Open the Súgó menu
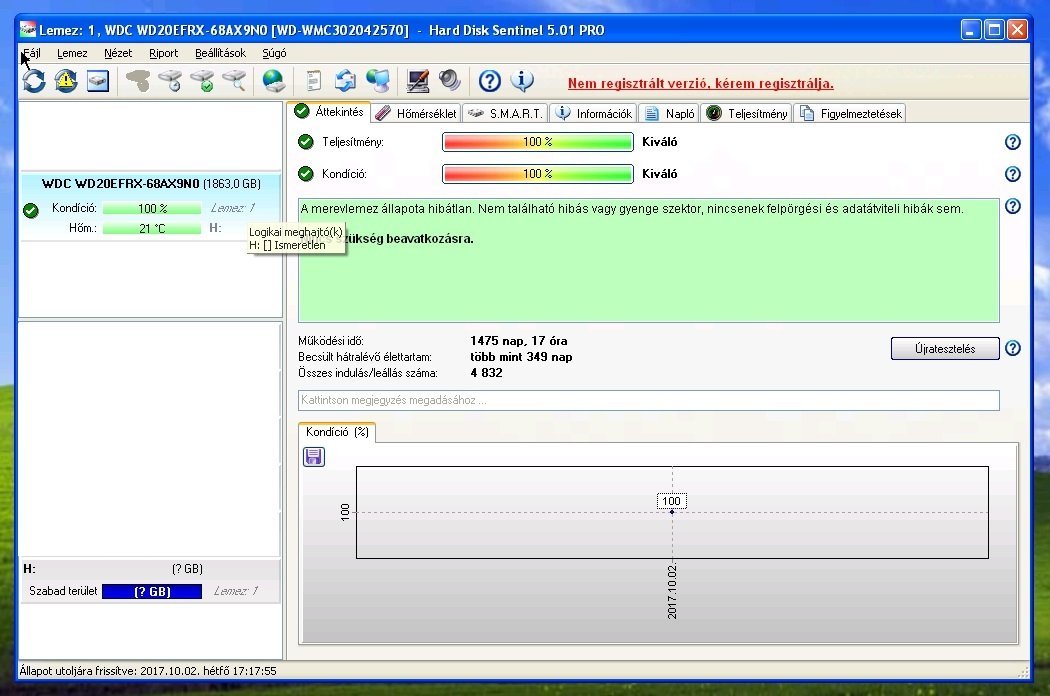 click(x=274, y=53)
